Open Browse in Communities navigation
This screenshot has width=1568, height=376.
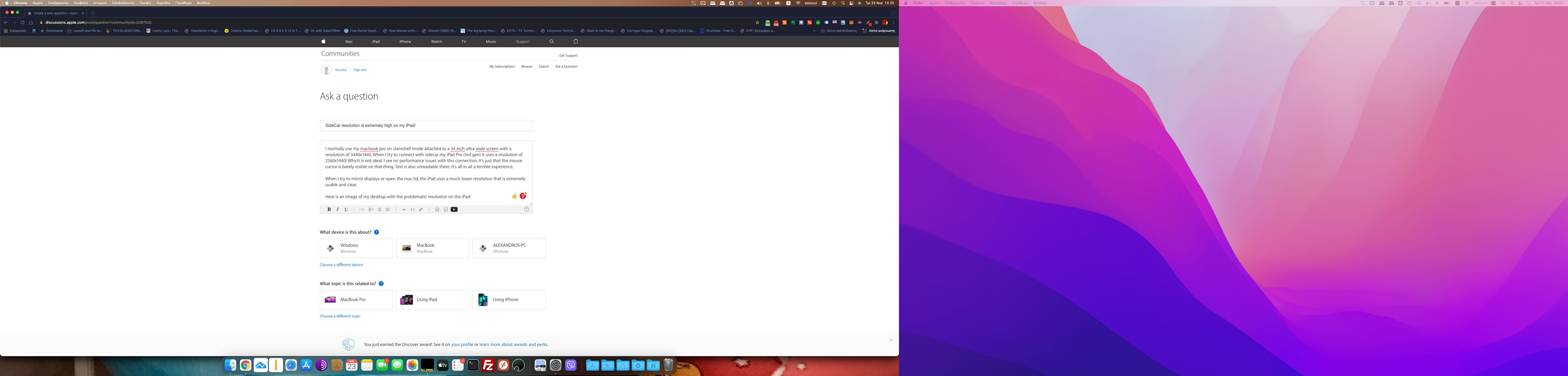tap(527, 66)
